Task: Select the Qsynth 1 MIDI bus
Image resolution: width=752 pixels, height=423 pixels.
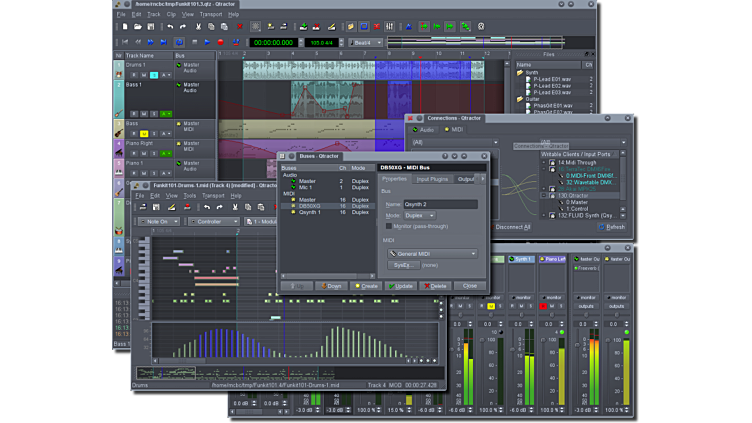Action: [309, 212]
